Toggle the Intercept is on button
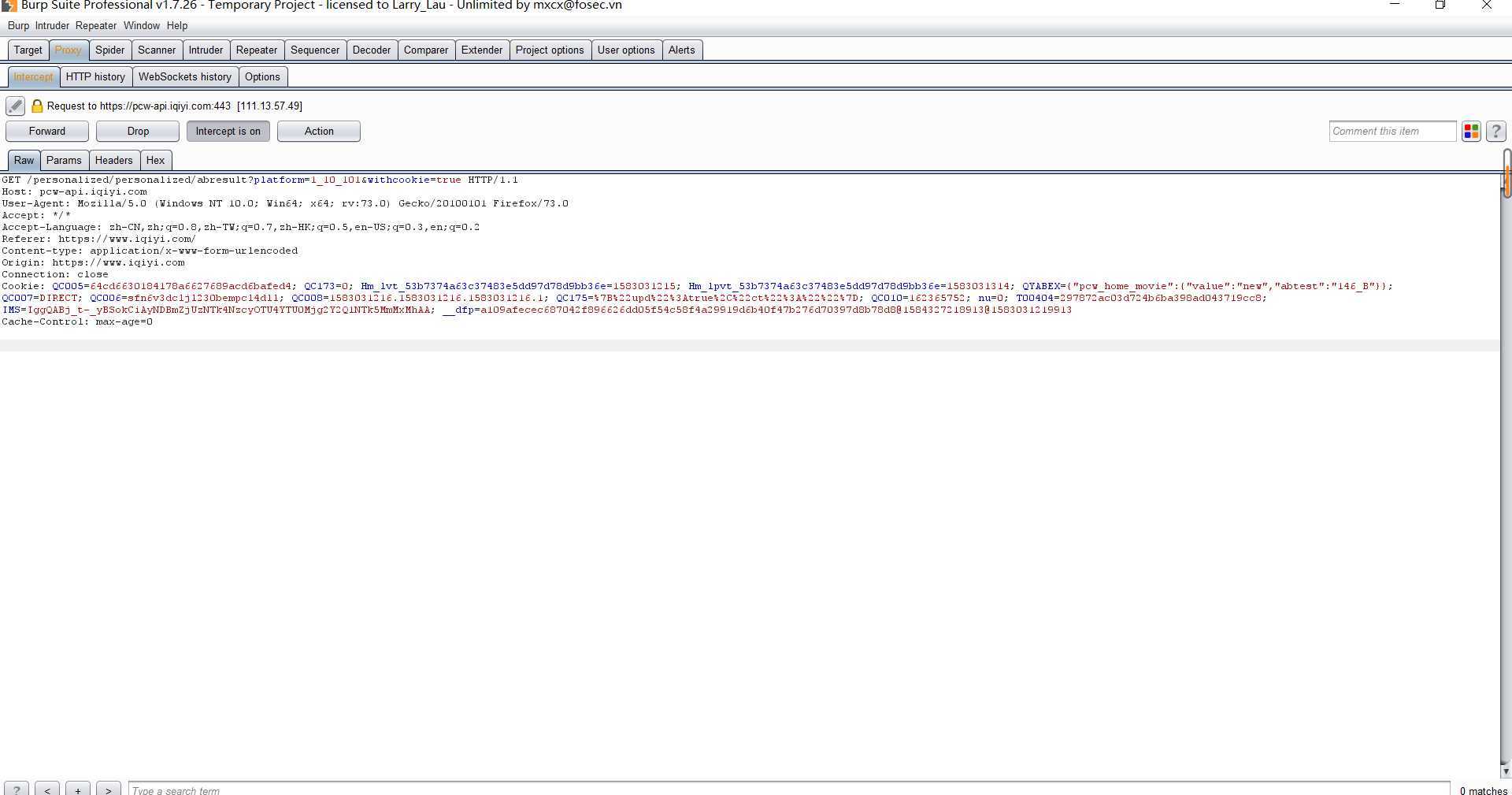Image resolution: width=1512 pixels, height=795 pixels. coord(228,132)
